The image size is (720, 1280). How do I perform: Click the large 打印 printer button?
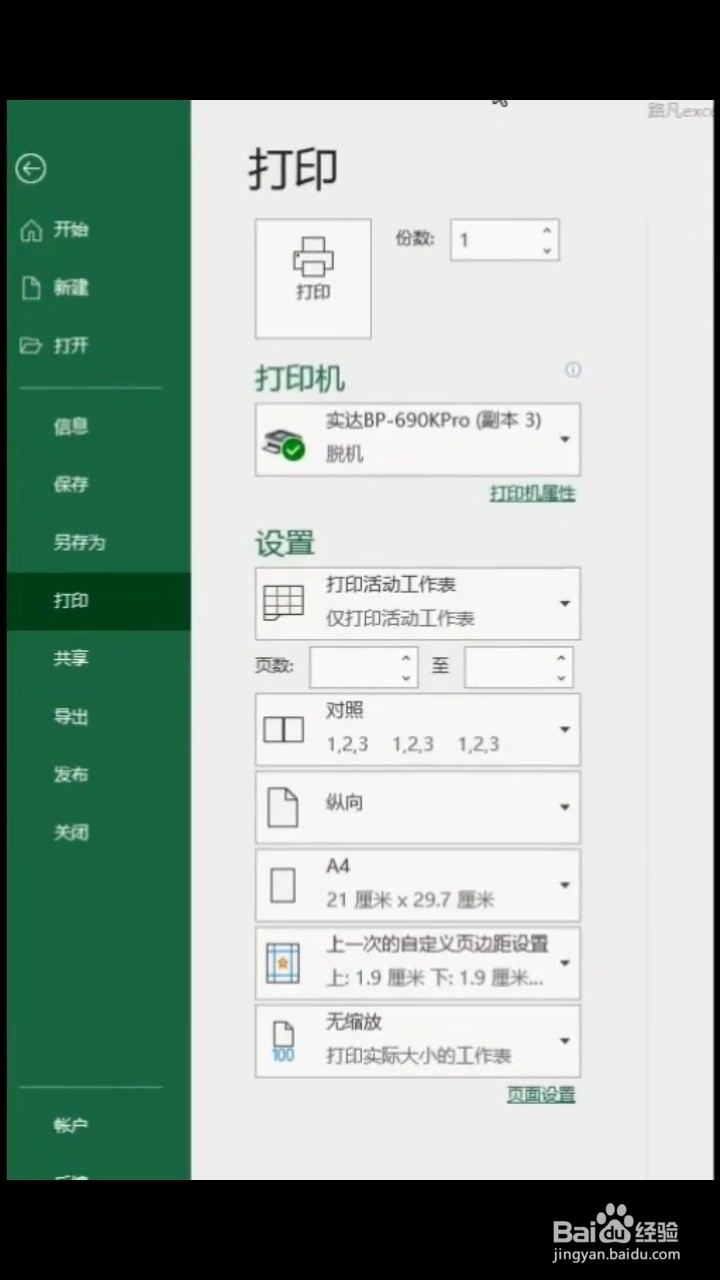[313, 279]
